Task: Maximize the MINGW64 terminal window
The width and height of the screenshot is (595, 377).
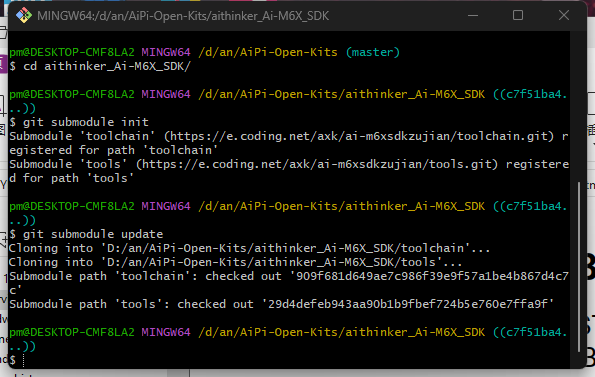Action: coord(518,15)
